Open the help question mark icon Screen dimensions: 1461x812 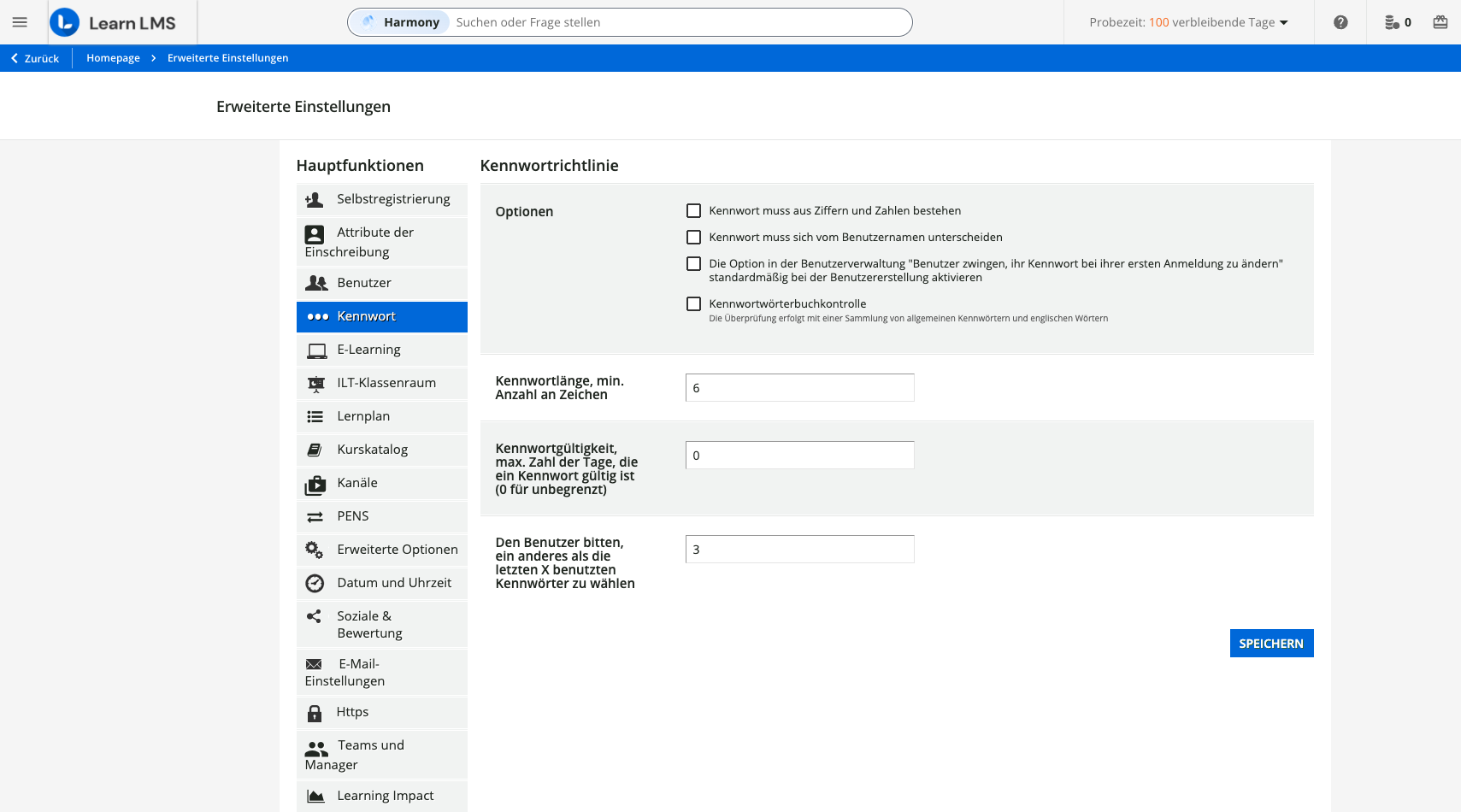pyautogui.click(x=1340, y=22)
